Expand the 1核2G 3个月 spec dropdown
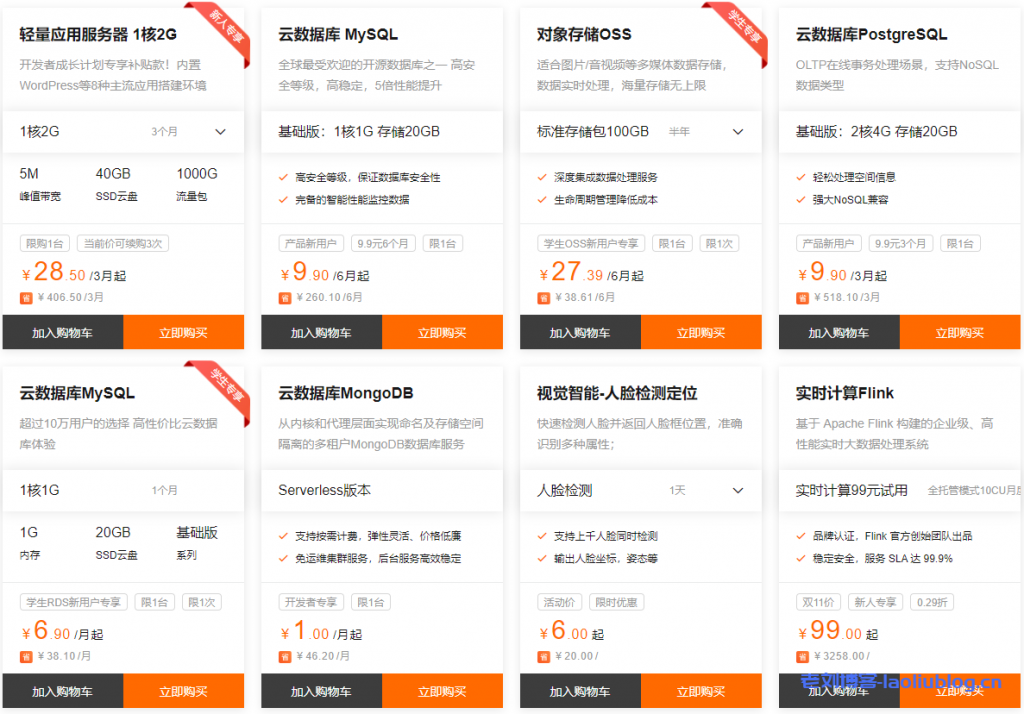 tap(221, 131)
